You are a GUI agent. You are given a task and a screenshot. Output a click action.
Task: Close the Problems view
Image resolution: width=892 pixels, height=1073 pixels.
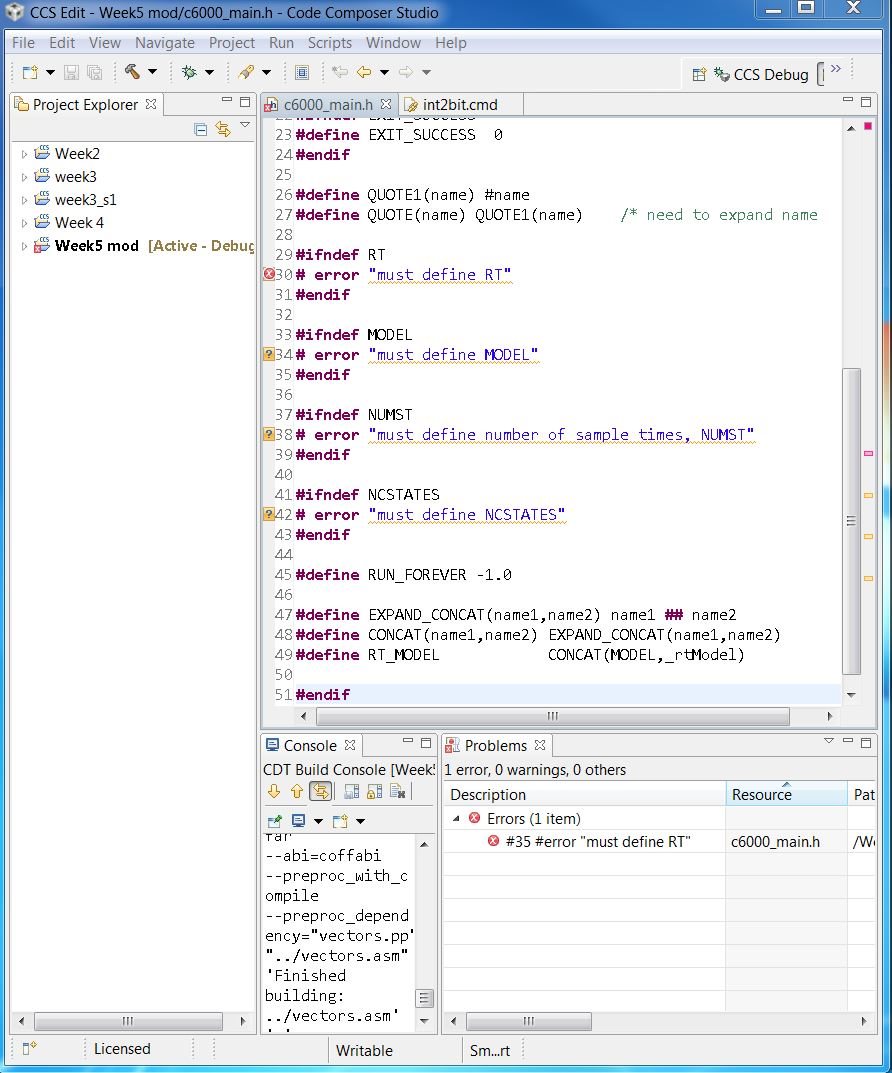540,745
